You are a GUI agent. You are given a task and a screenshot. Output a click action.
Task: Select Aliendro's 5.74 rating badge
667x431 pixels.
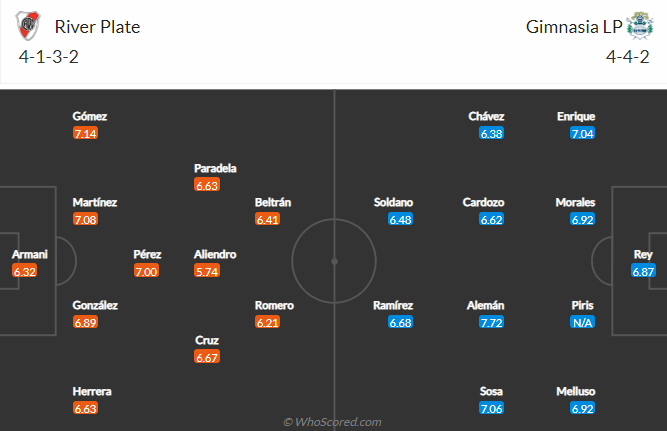coord(207,271)
